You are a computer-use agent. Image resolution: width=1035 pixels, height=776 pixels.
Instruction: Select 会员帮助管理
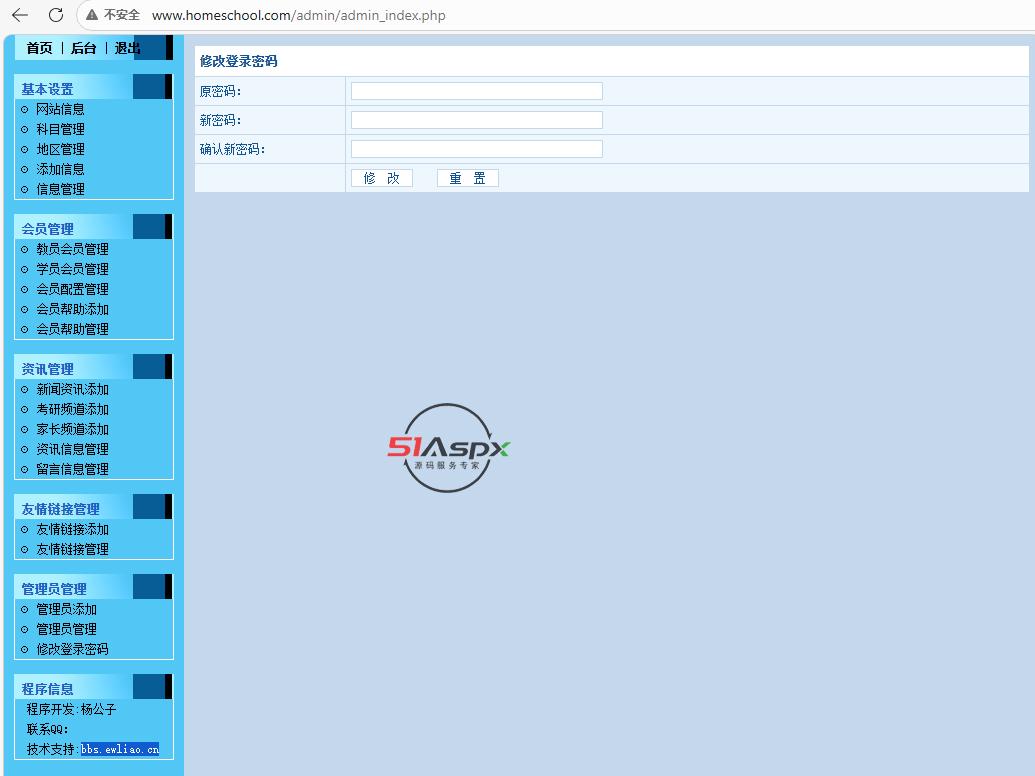coord(73,329)
